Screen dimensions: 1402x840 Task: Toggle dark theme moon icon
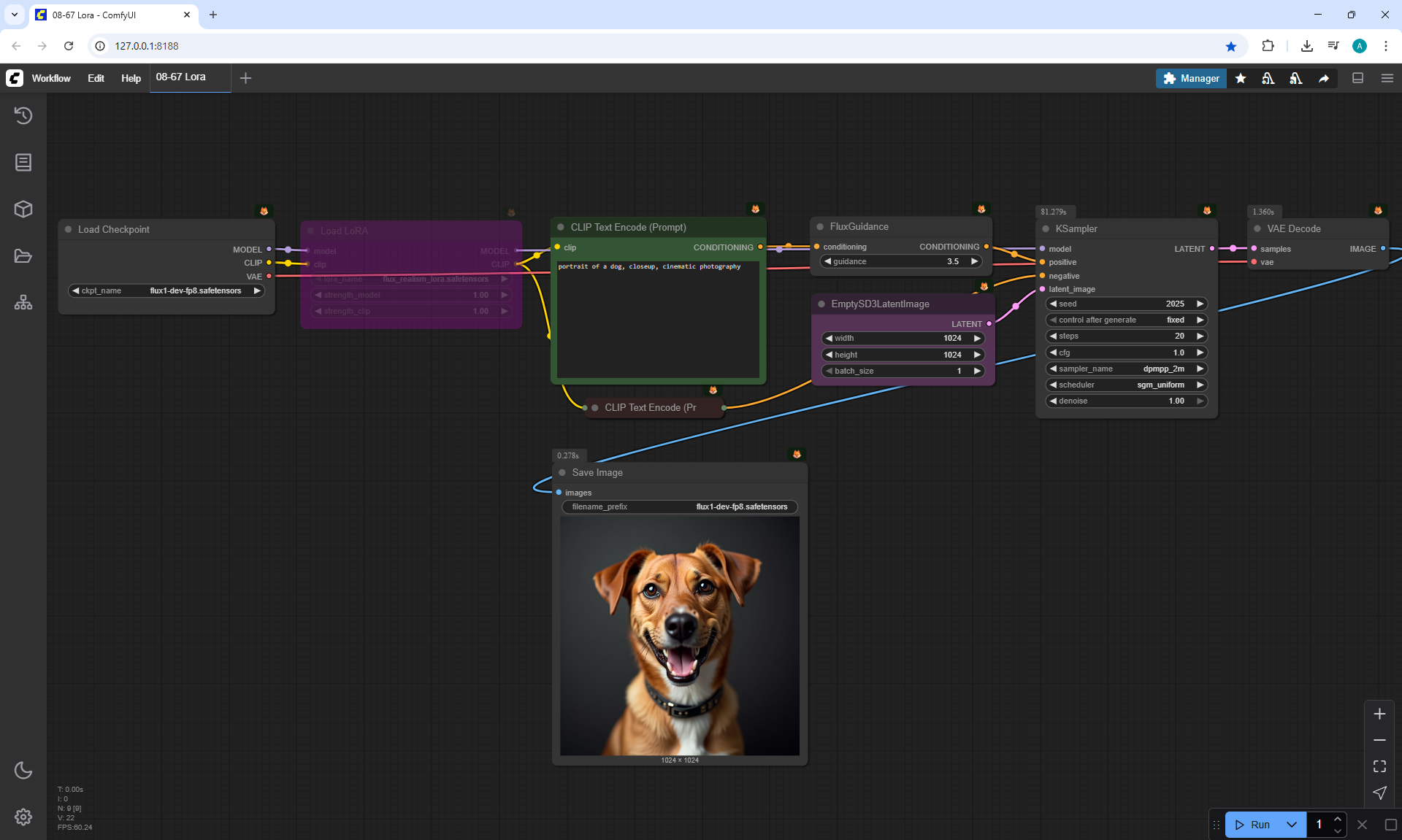click(x=23, y=770)
